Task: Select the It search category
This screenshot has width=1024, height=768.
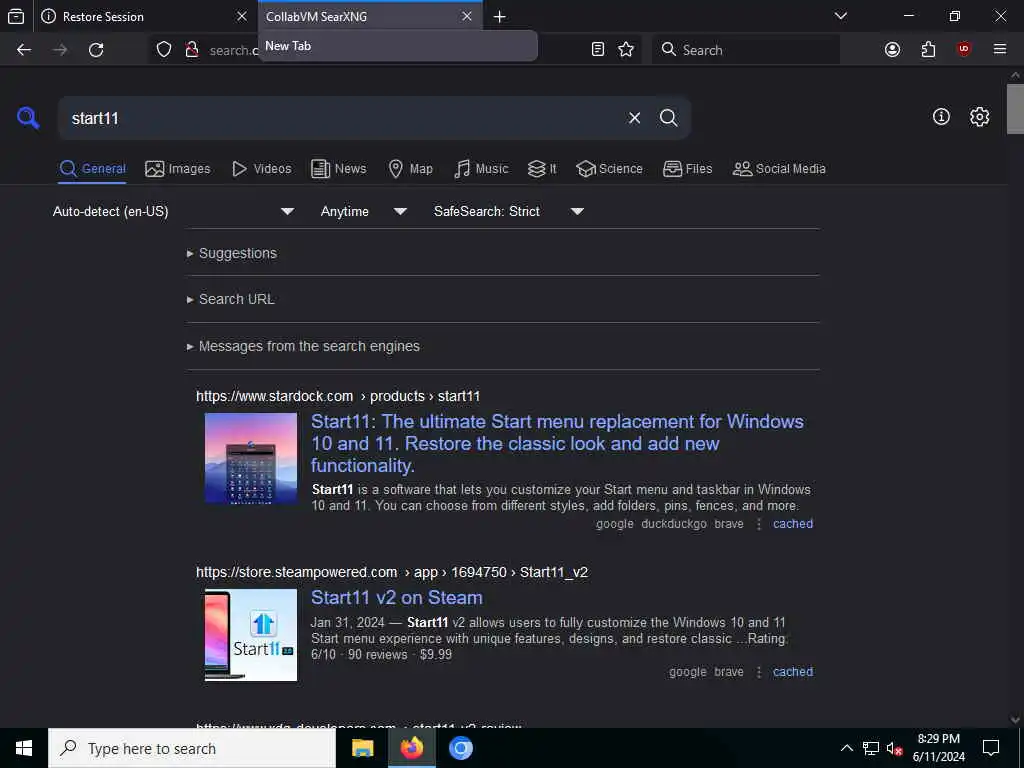Action: (542, 168)
